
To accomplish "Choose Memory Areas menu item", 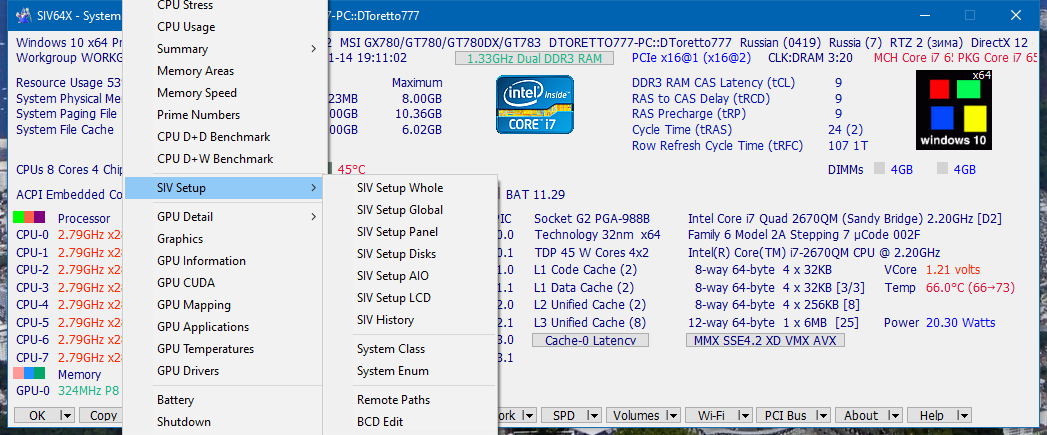I will (x=225, y=71).
